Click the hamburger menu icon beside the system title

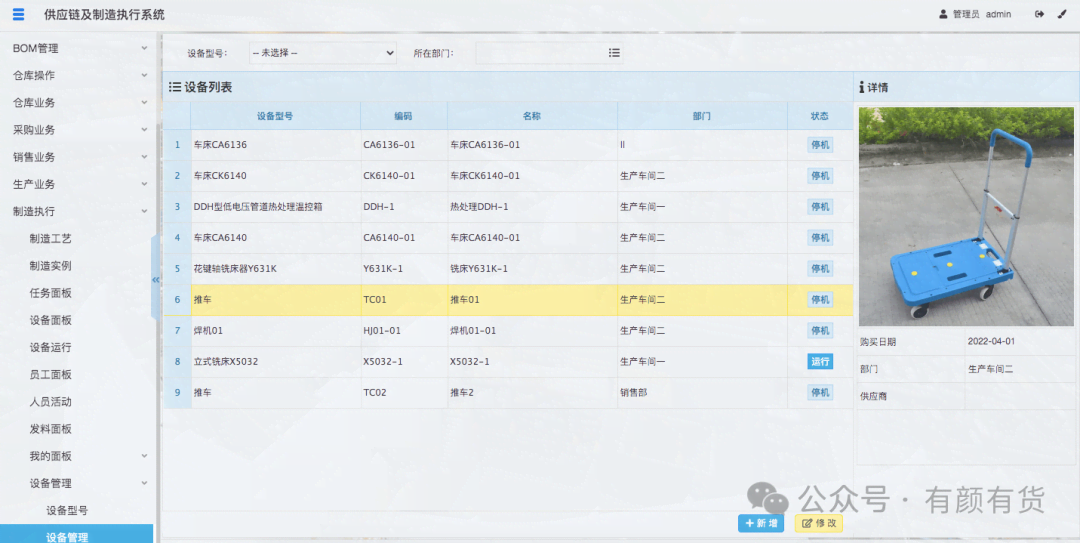tap(18, 14)
